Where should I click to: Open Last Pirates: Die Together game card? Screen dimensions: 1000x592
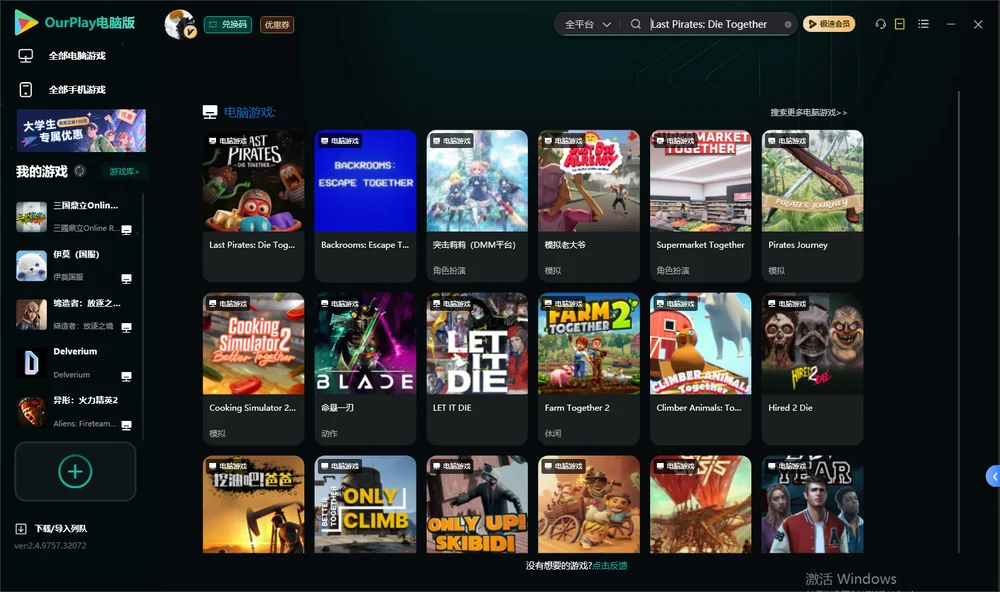(253, 205)
